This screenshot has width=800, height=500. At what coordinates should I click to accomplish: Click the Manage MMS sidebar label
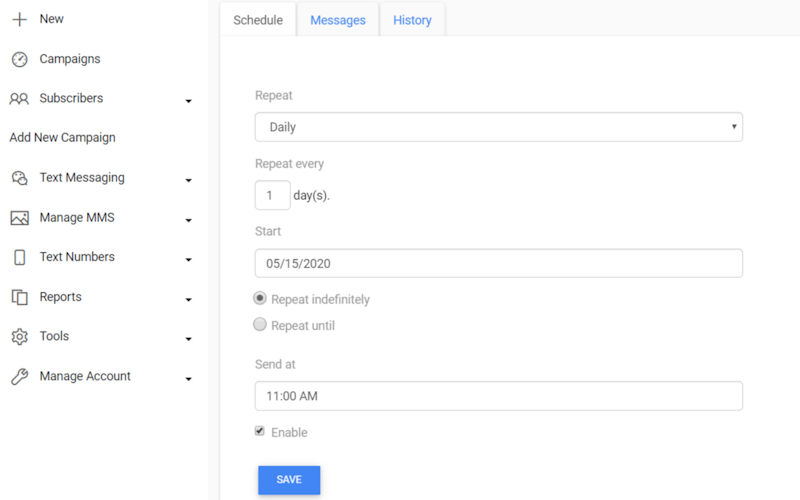coord(77,217)
